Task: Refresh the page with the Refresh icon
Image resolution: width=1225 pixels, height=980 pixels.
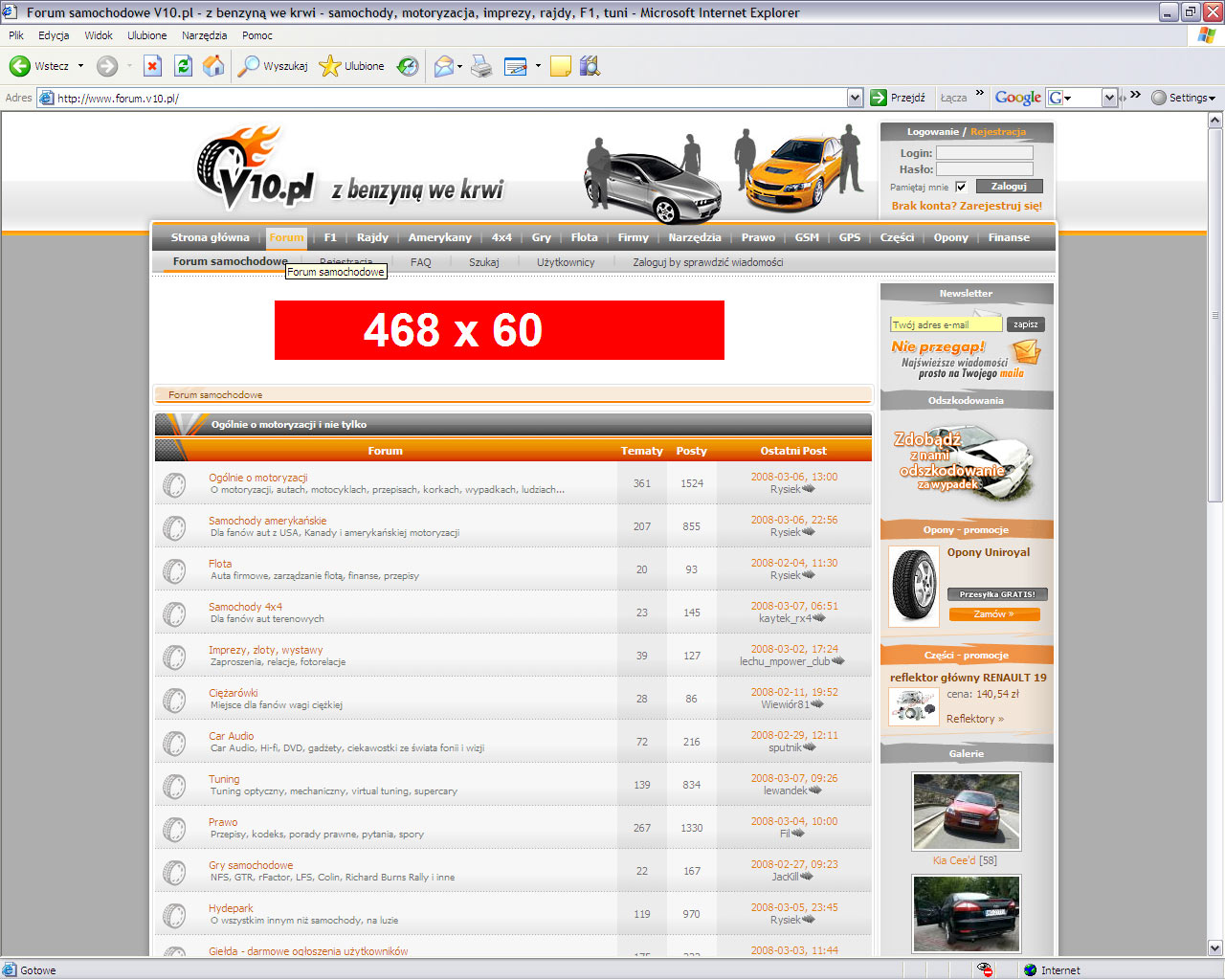Action: click(183, 66)
